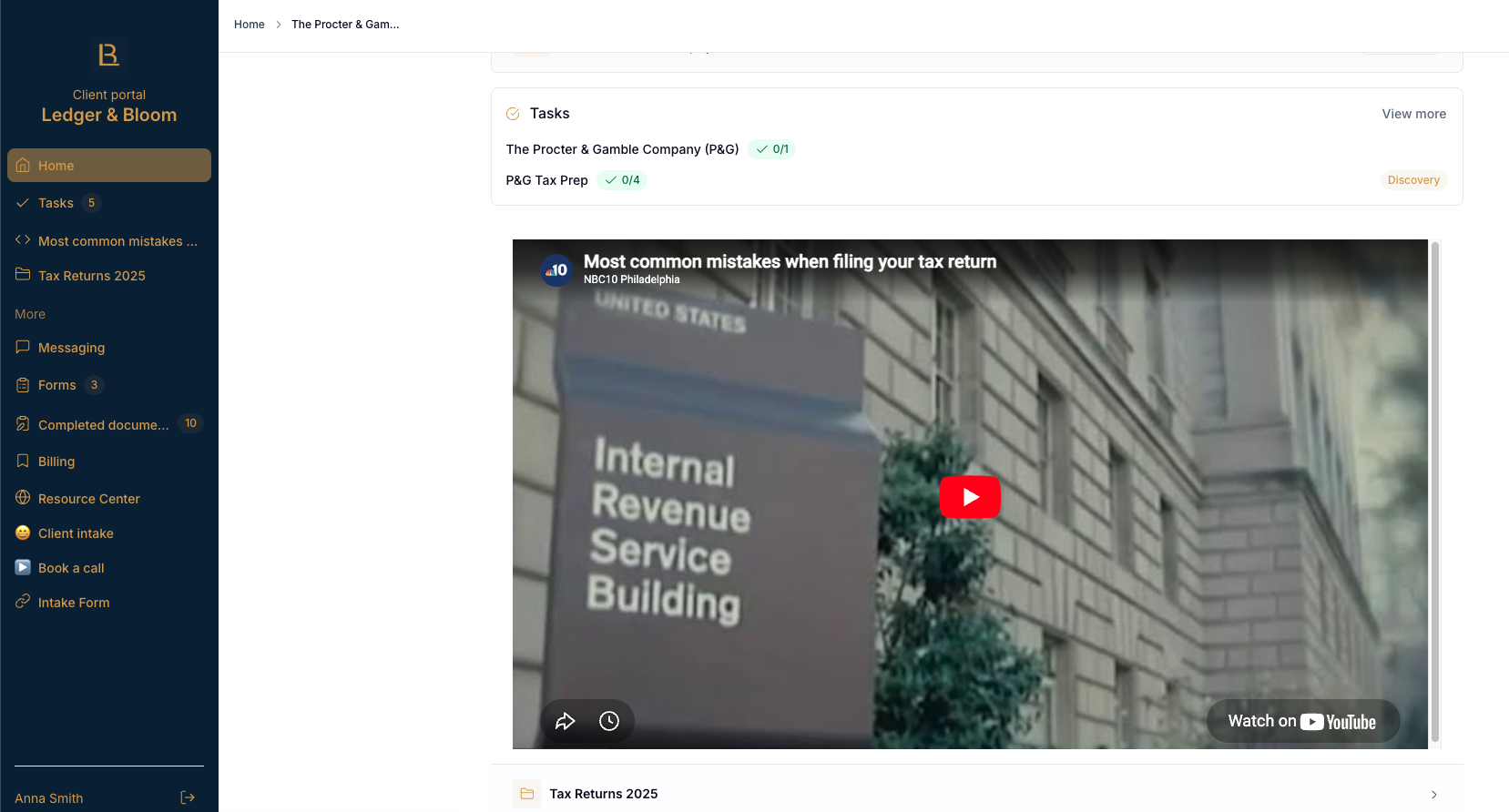The width and height of the screenshot is (1509, 812).
Task: Click the Anna Smith user name
Action: click(48, 798)
